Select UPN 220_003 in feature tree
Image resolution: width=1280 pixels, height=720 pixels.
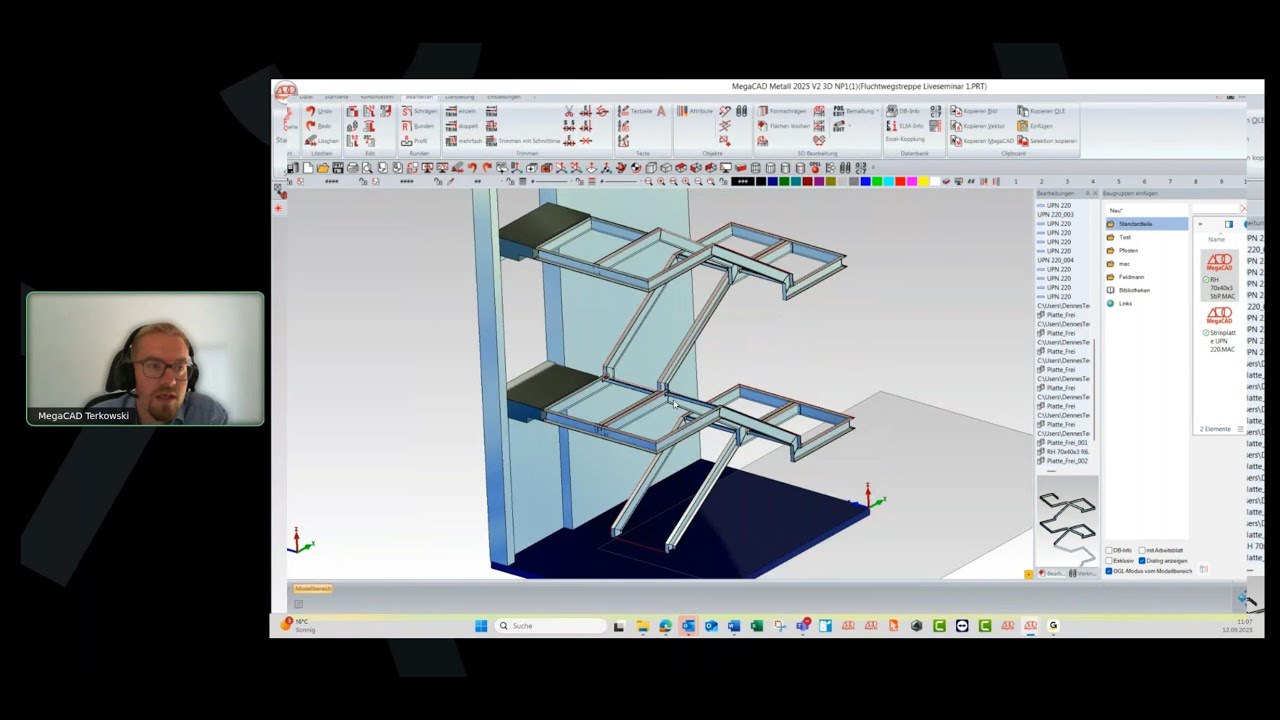[x=1056, y=215]
